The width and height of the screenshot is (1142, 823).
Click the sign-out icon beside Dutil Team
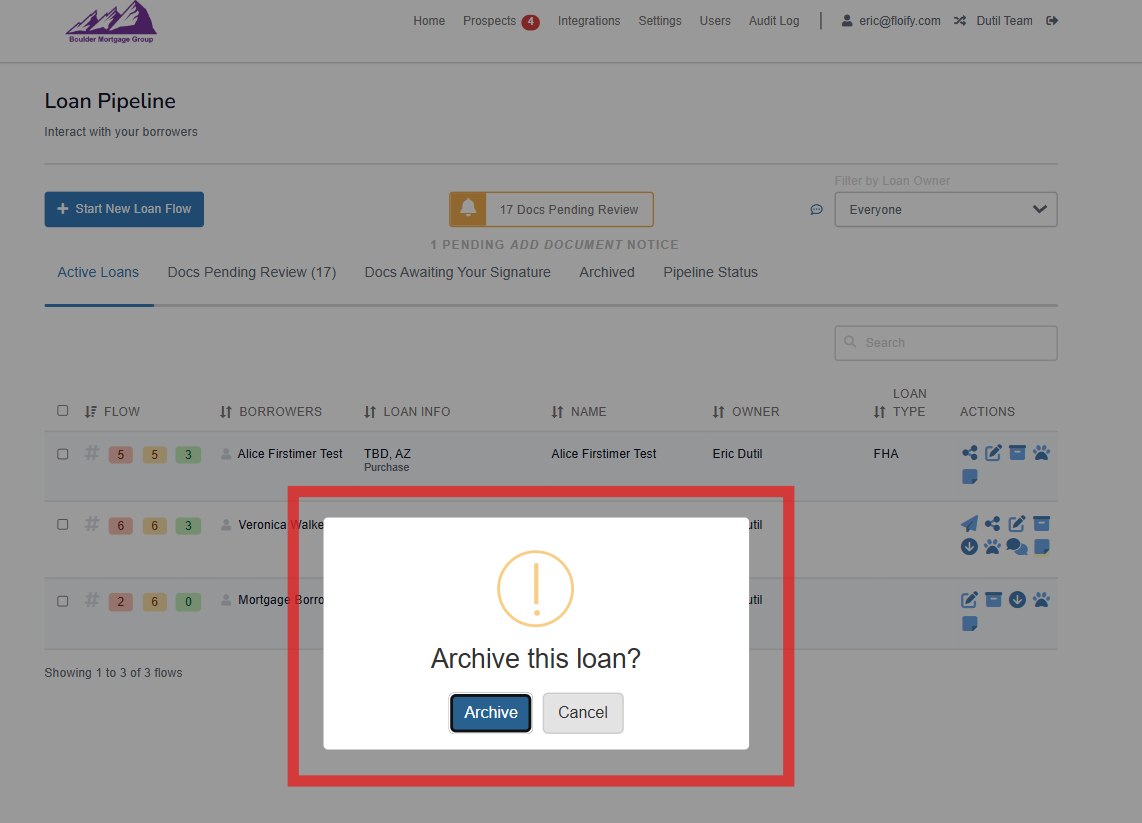point(1052,21)
